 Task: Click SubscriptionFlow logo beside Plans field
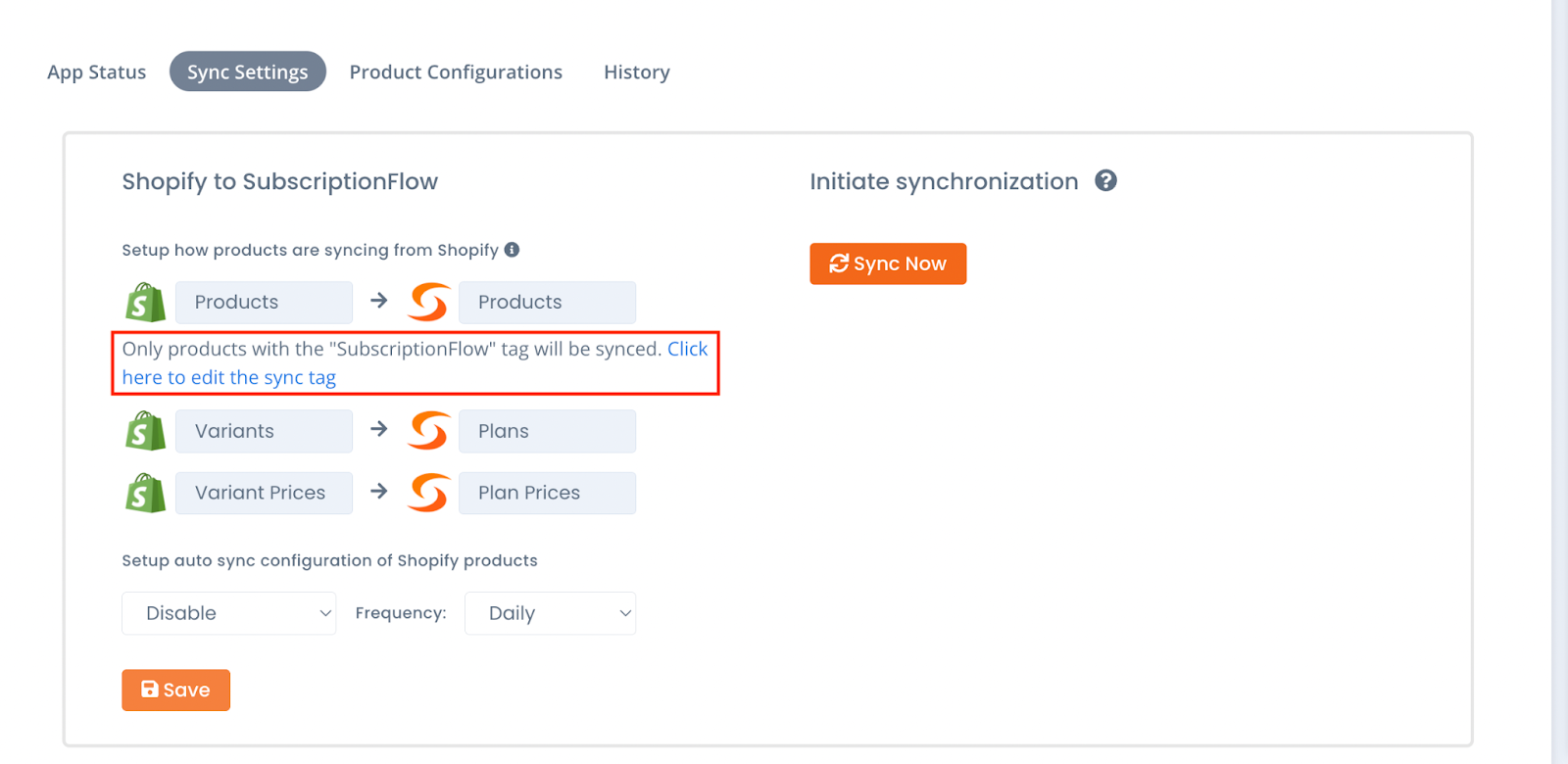(x=429, y=431)
